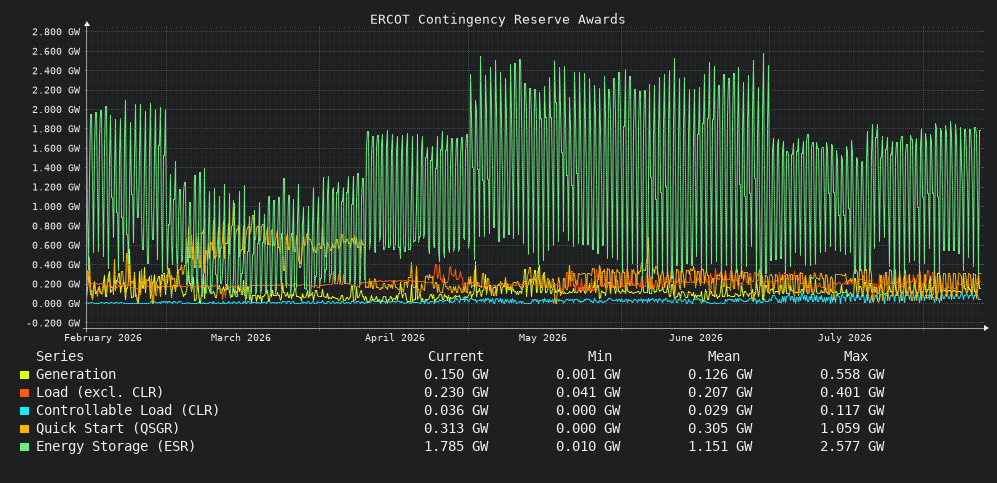997x483 pixels.
Task: Select the Controllable Load (CLR) series label
Action: coord(128,410)
